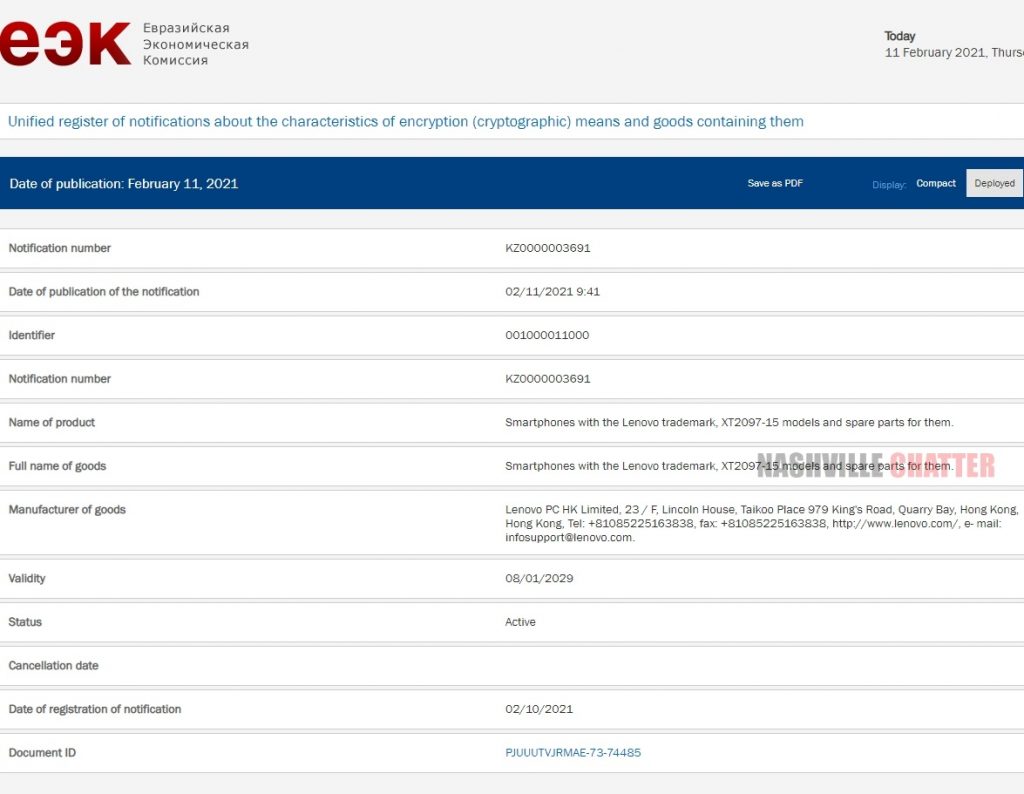
Task: Click Save as PDF
Action: (775, 183)
